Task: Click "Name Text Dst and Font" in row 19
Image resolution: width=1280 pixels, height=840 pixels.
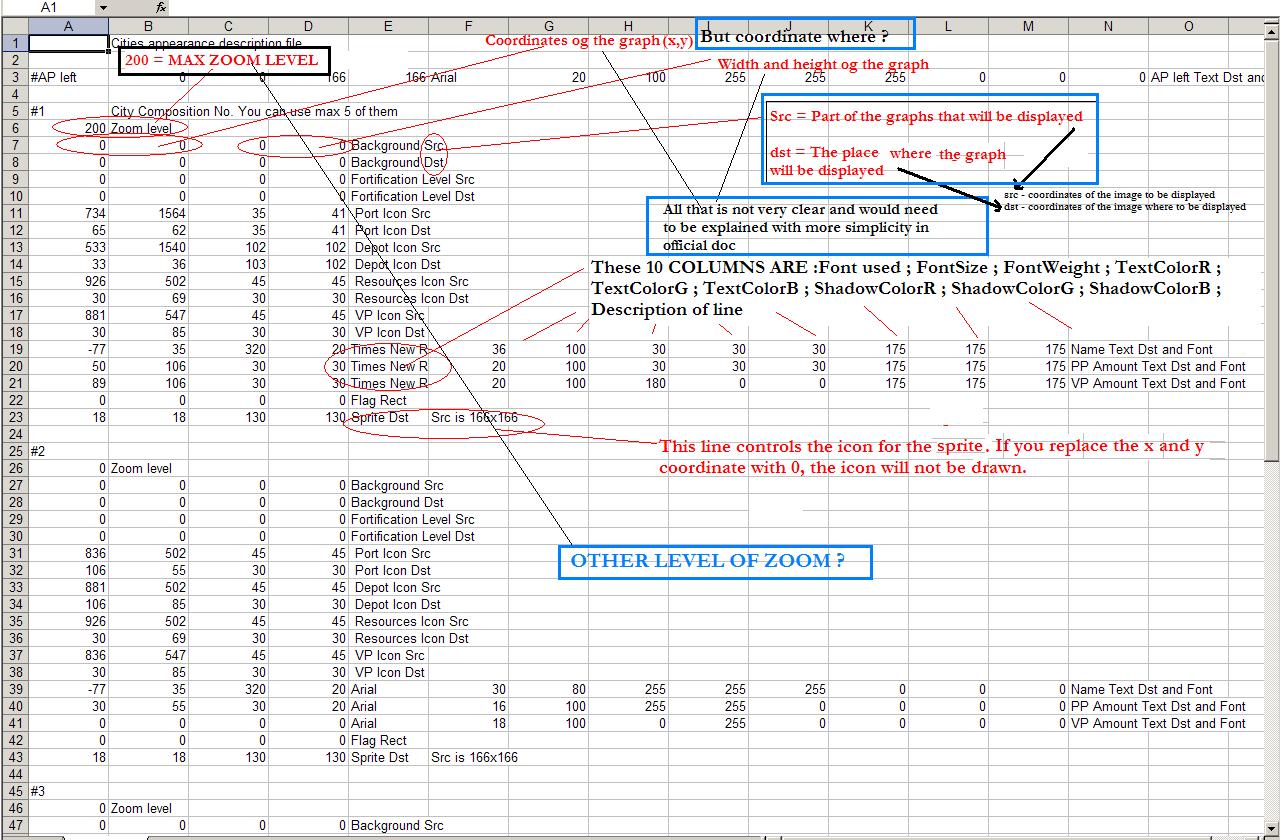Action: (x=1142, y=349)
